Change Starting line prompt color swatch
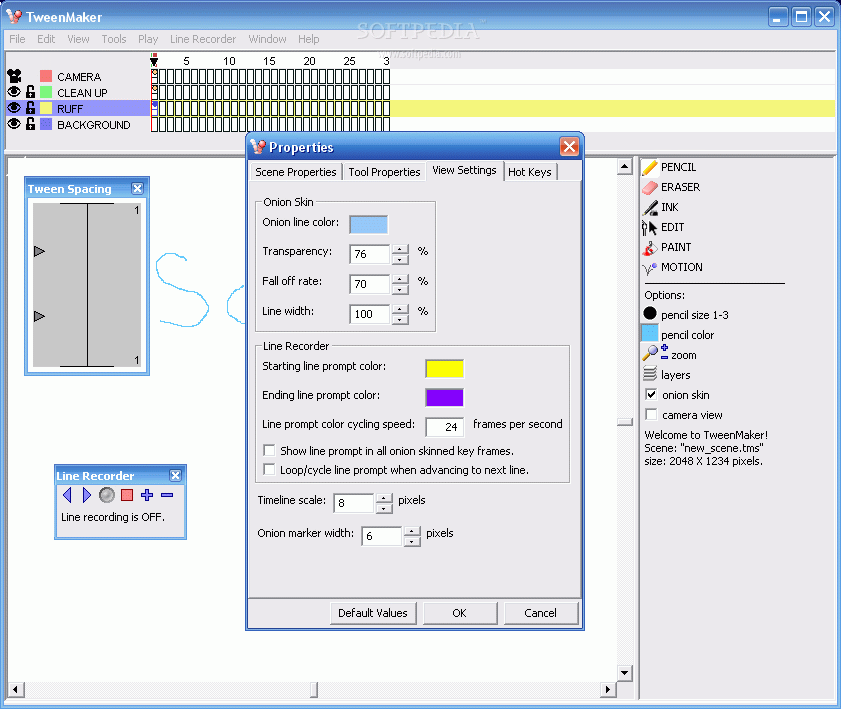This screenshot has height=709, width=841. (x=445, y=369)
